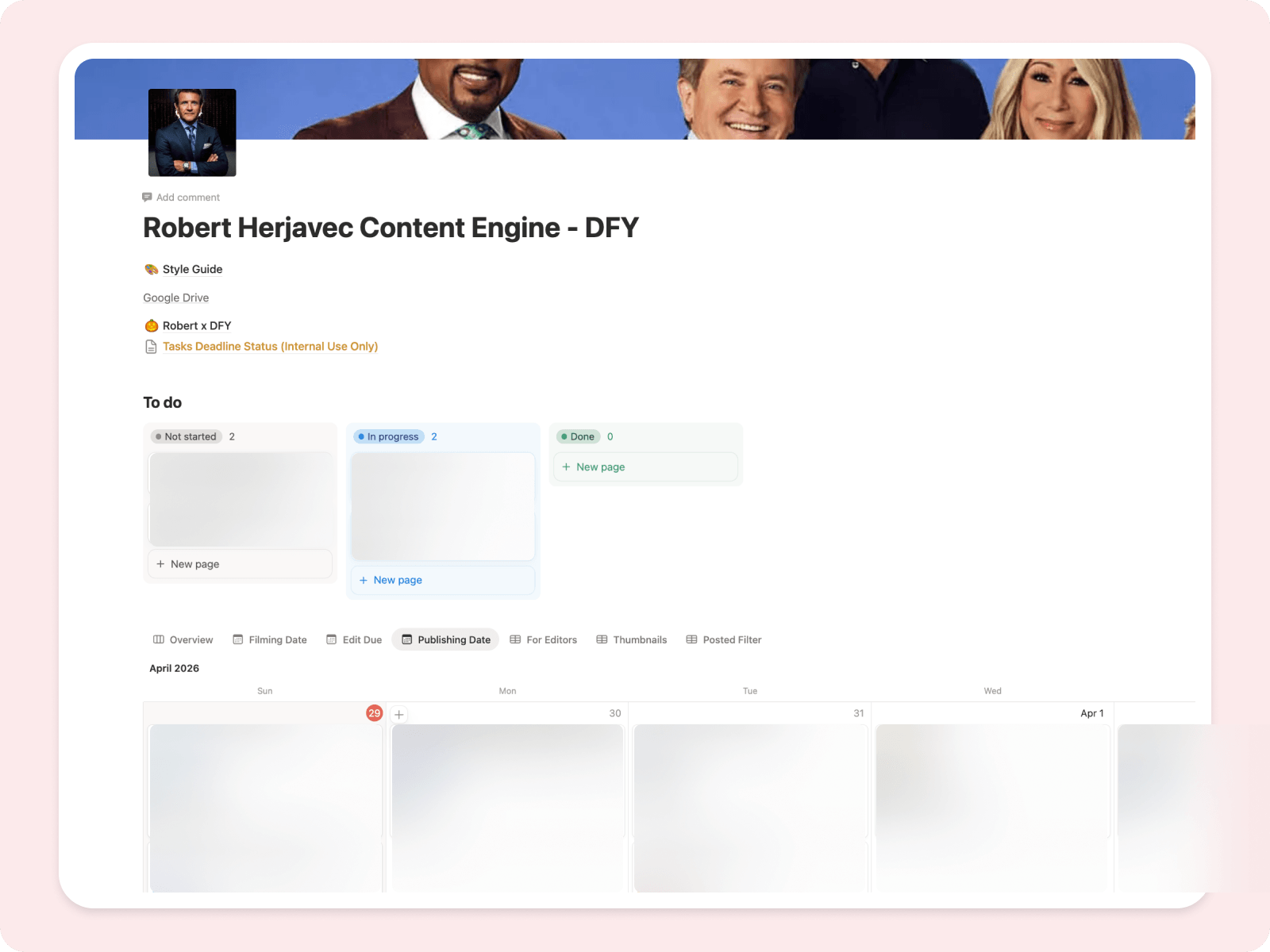Viewport: 1270px width, 952px height.
Task: Click the document icon beside Tasks Deadline Status
Action: click(x=151, y=346)
